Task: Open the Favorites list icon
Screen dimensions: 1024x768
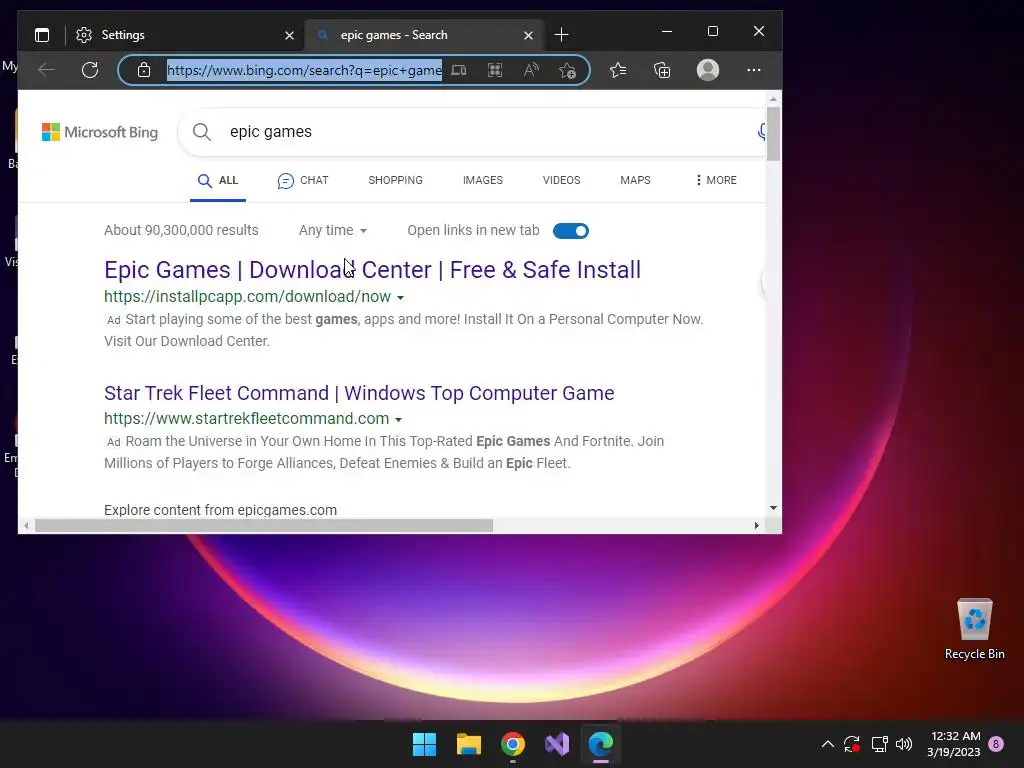Action: tap(618, 70)
